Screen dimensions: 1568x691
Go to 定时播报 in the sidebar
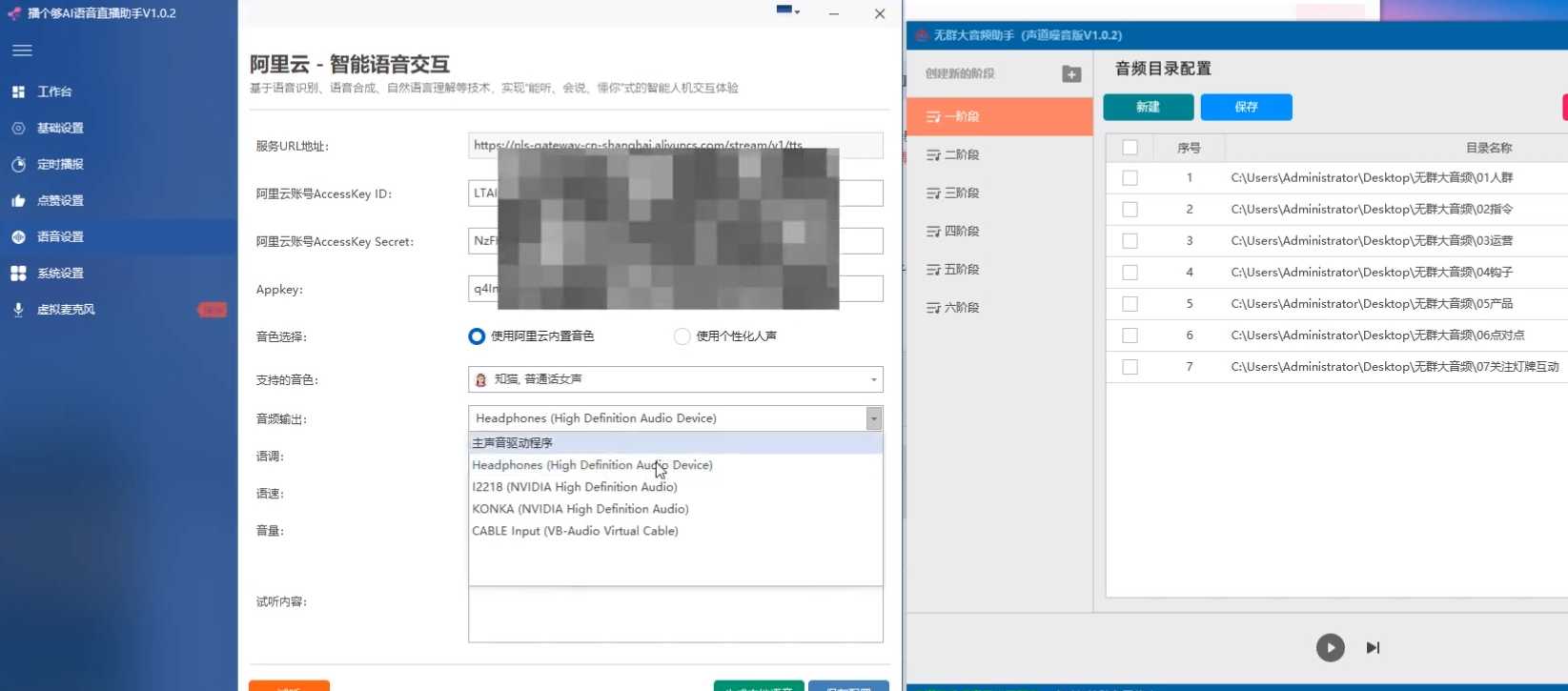(59, 164)
